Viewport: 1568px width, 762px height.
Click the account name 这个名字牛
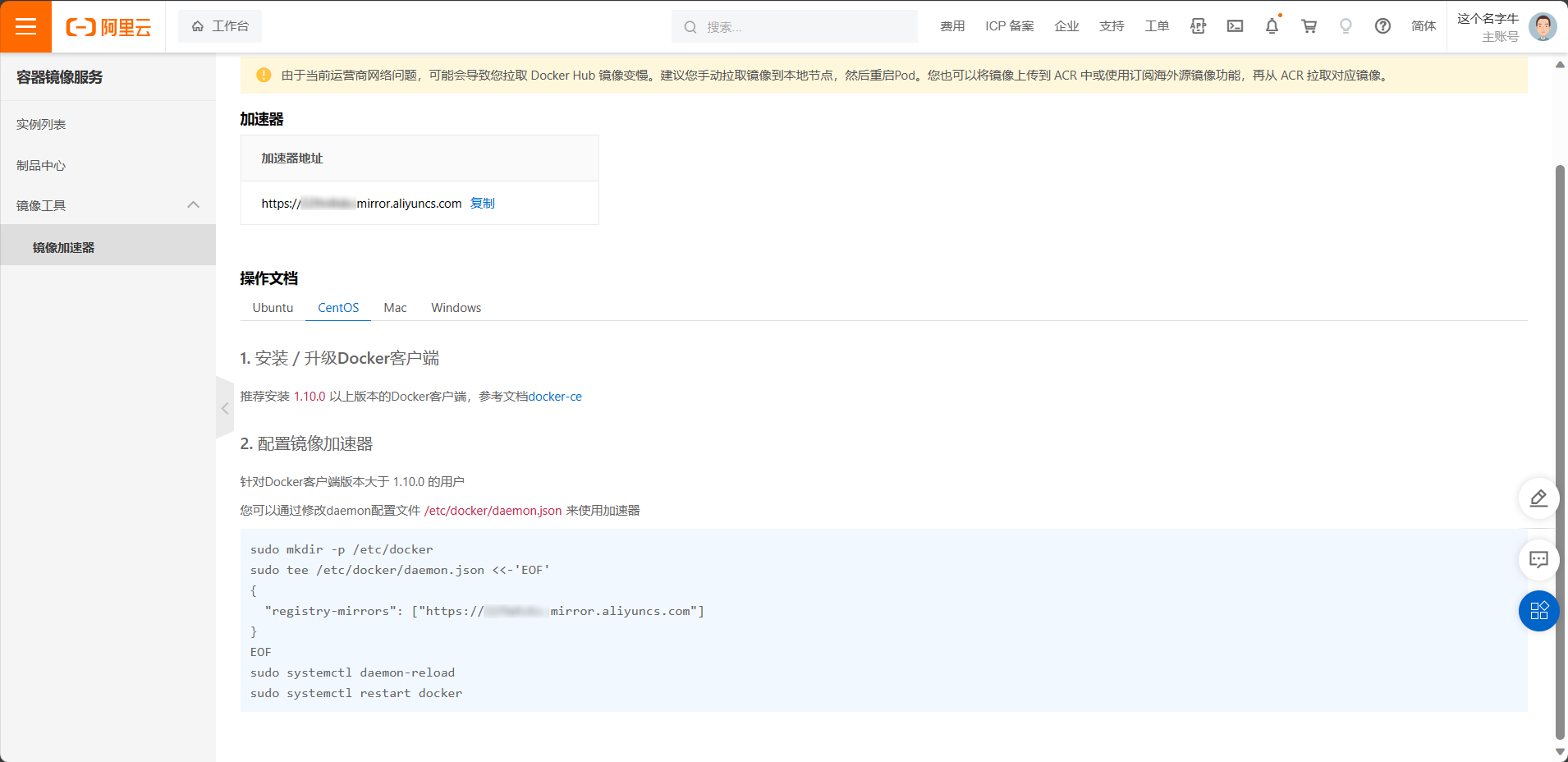(1488, 18)
